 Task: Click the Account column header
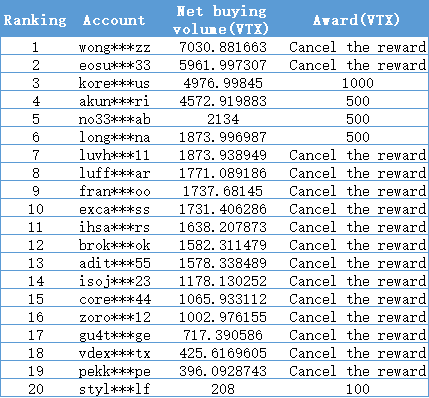pyautogui.click(x=114, y=20)
